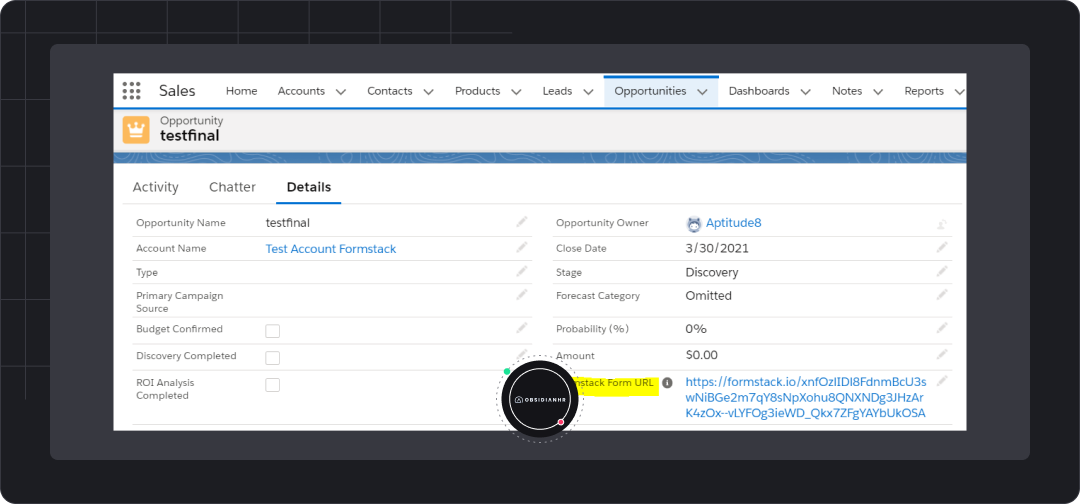Expand the Accounts tab dropdown chevron
Viewport: 1080px width, 504px height.
[340, 92]
